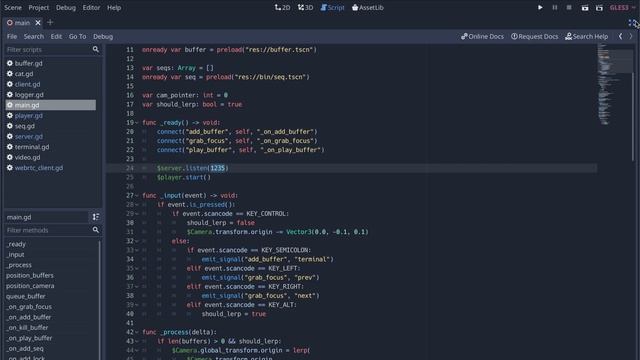Screen dimensions: 640x360
Task: Open Online Docs
Action: pos(482,36)
